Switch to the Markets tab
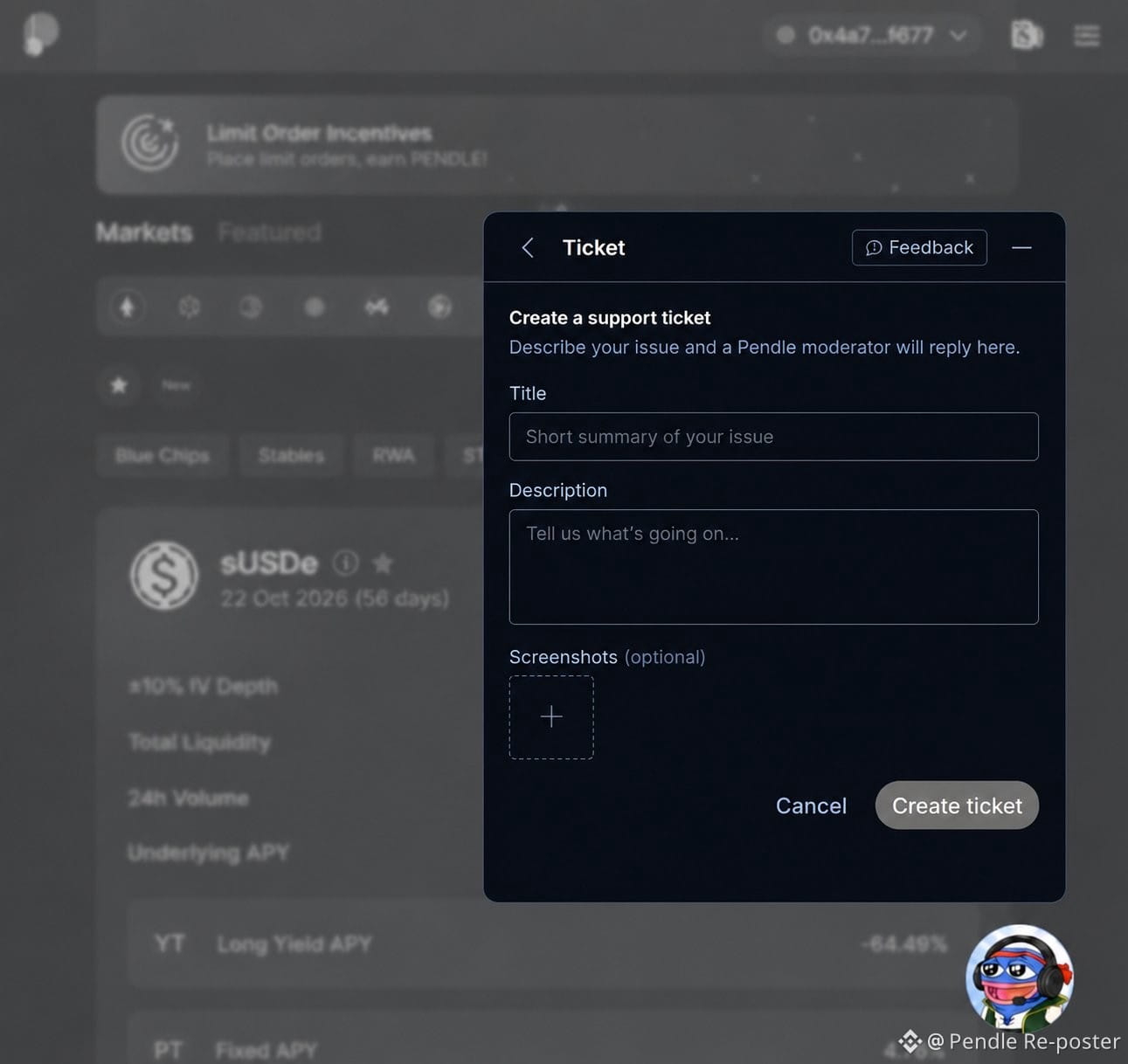Viewport: 1128px width, 1064px height. click(144, 232)
